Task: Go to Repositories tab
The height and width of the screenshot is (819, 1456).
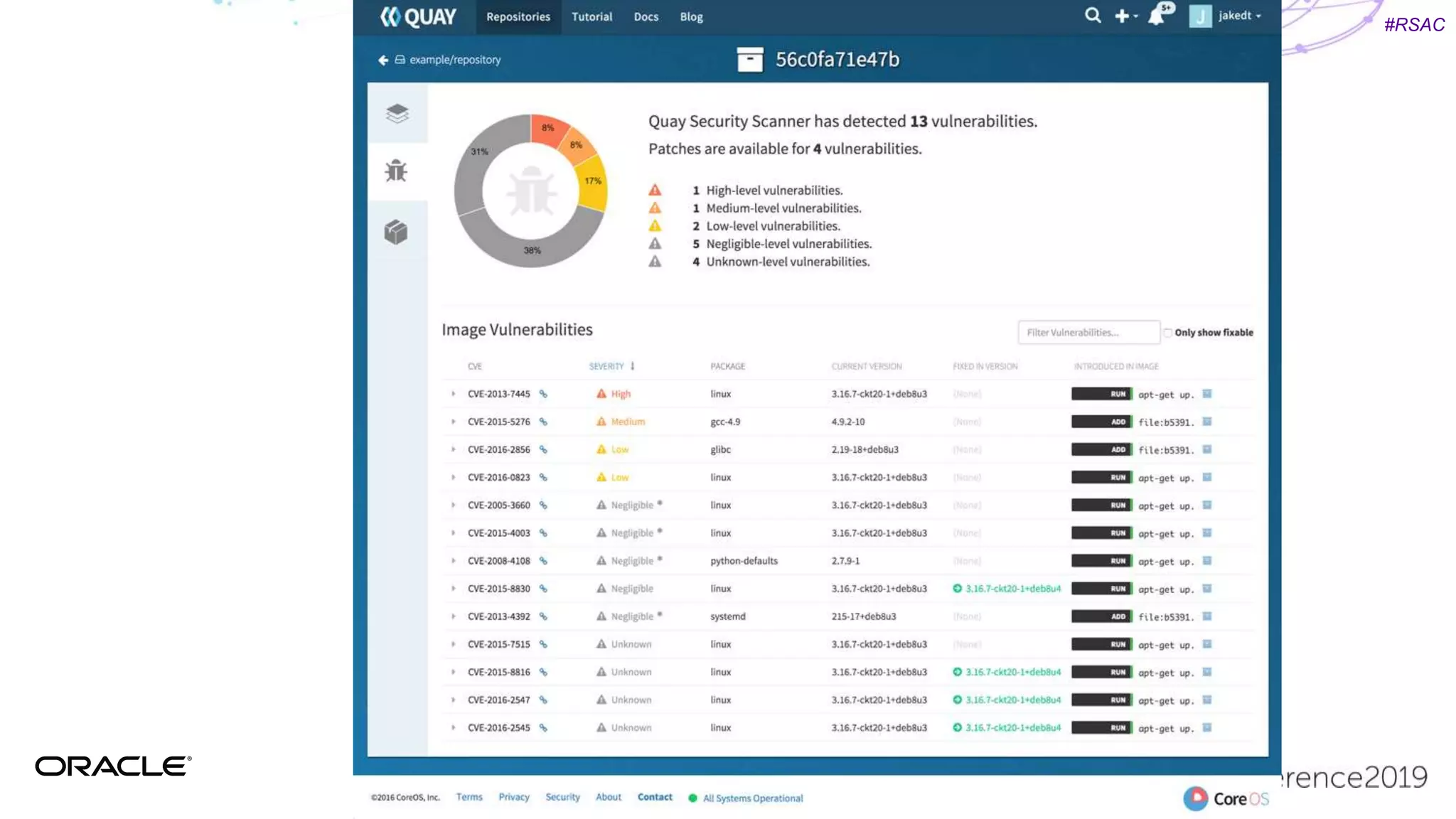Action: pyautogui.click(x=518, y=17)
